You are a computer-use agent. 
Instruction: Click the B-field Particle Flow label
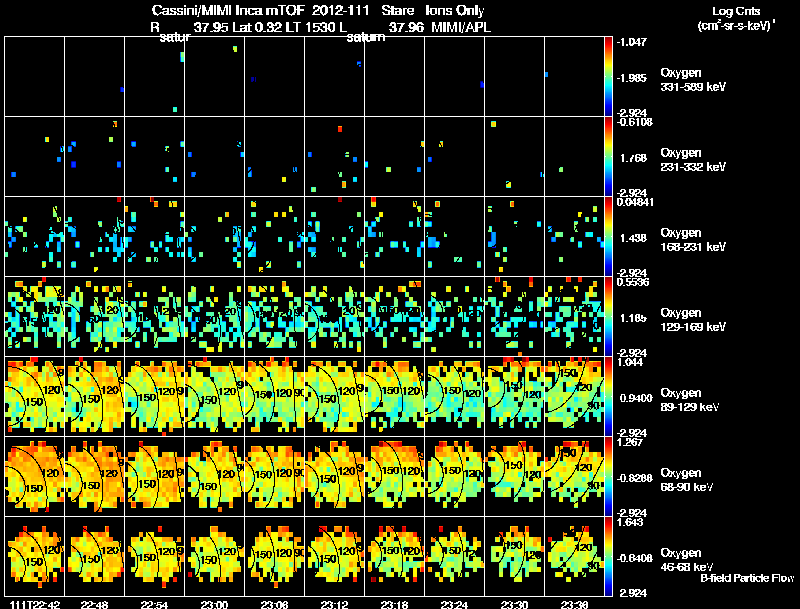click(x=747, y=578)
